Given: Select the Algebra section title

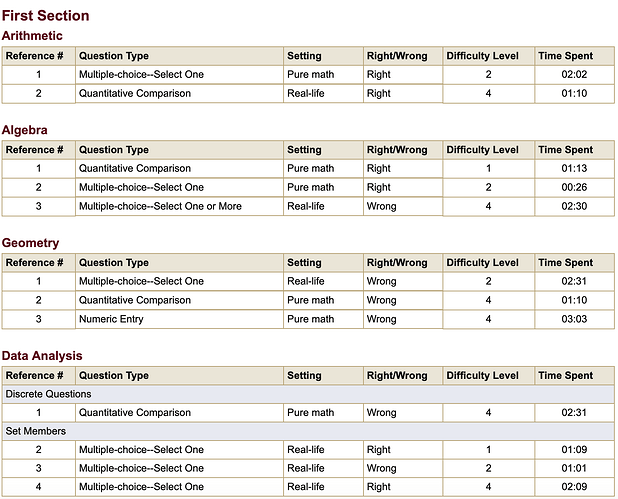Looking at the screenshot, I should coord(25,130).
